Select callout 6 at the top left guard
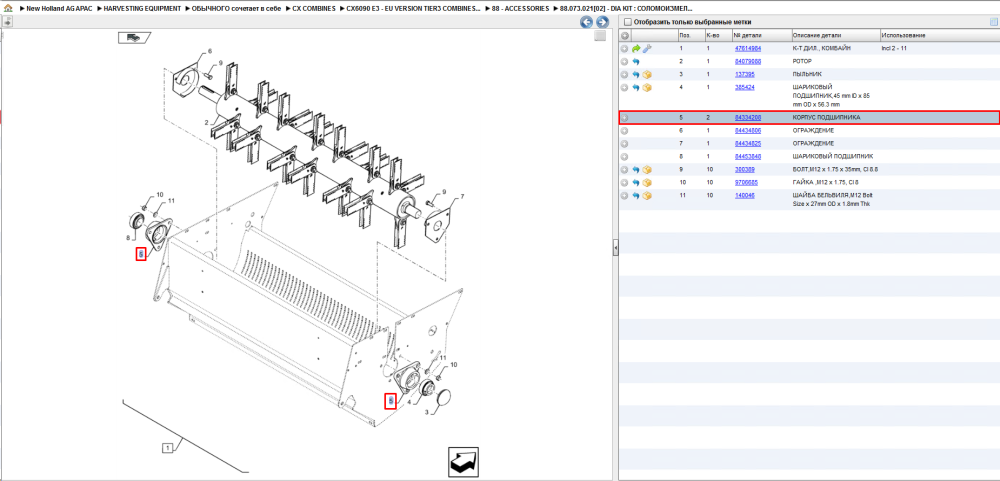The width and height of the screenshot is (1000, 481). tap(210, 51)
